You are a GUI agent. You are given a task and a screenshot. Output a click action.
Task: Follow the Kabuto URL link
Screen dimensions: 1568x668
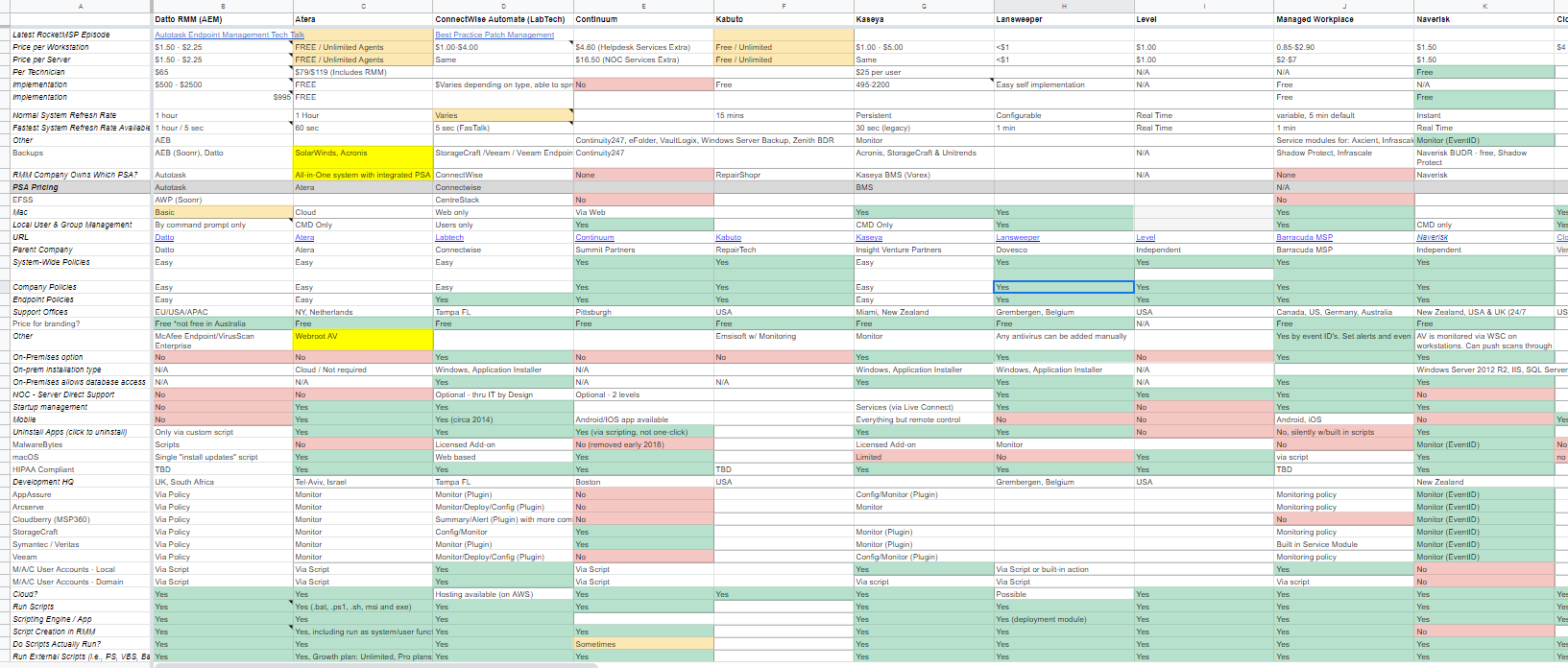tap(729, 237)
